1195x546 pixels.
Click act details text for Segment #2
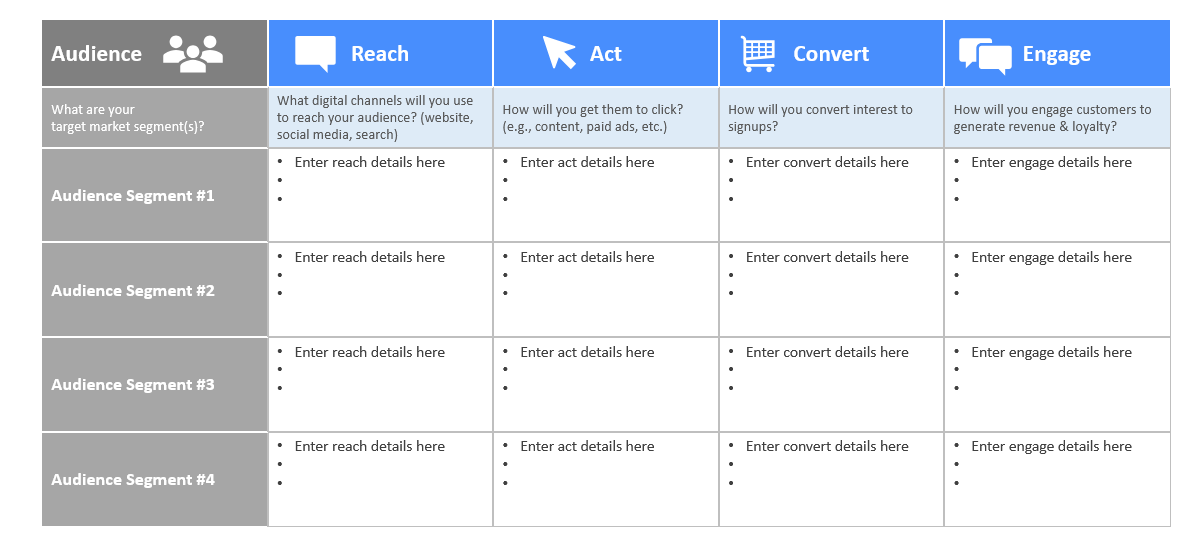point(587,257)
